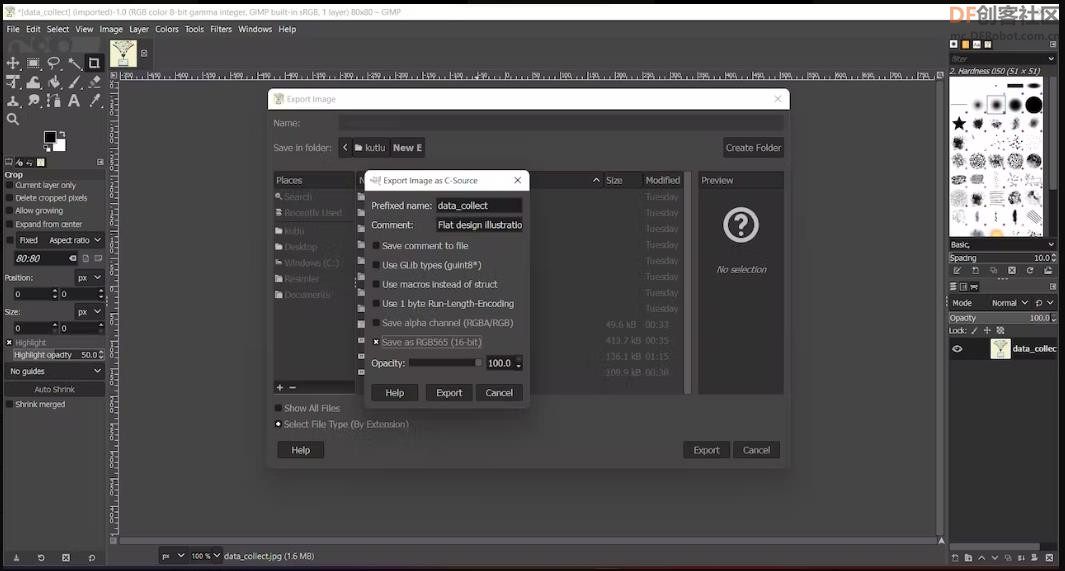Select the Paintbrush tool

[74, 82]
